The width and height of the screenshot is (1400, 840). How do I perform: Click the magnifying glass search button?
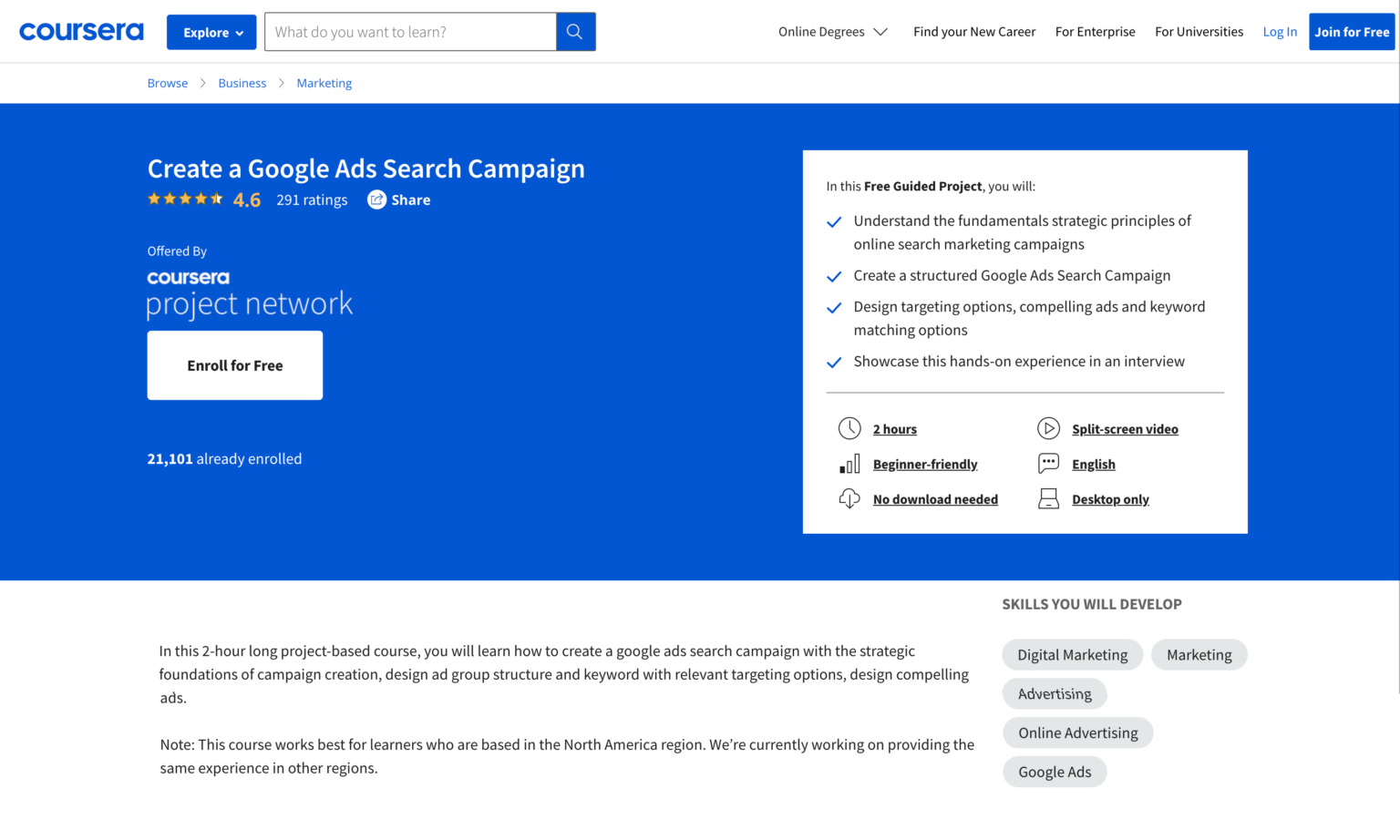(x=575, y=32)
